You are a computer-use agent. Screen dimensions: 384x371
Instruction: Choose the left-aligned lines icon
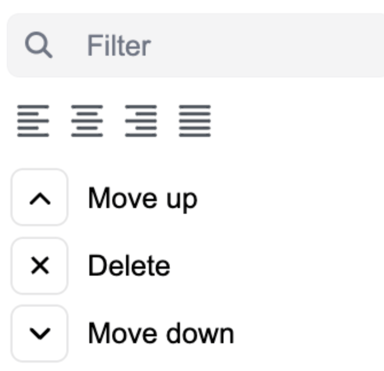click(x=33, y=121)
